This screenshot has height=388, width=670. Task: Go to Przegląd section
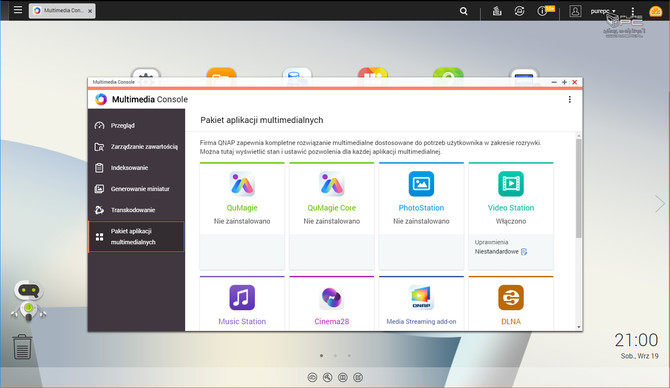pos(136,125)
